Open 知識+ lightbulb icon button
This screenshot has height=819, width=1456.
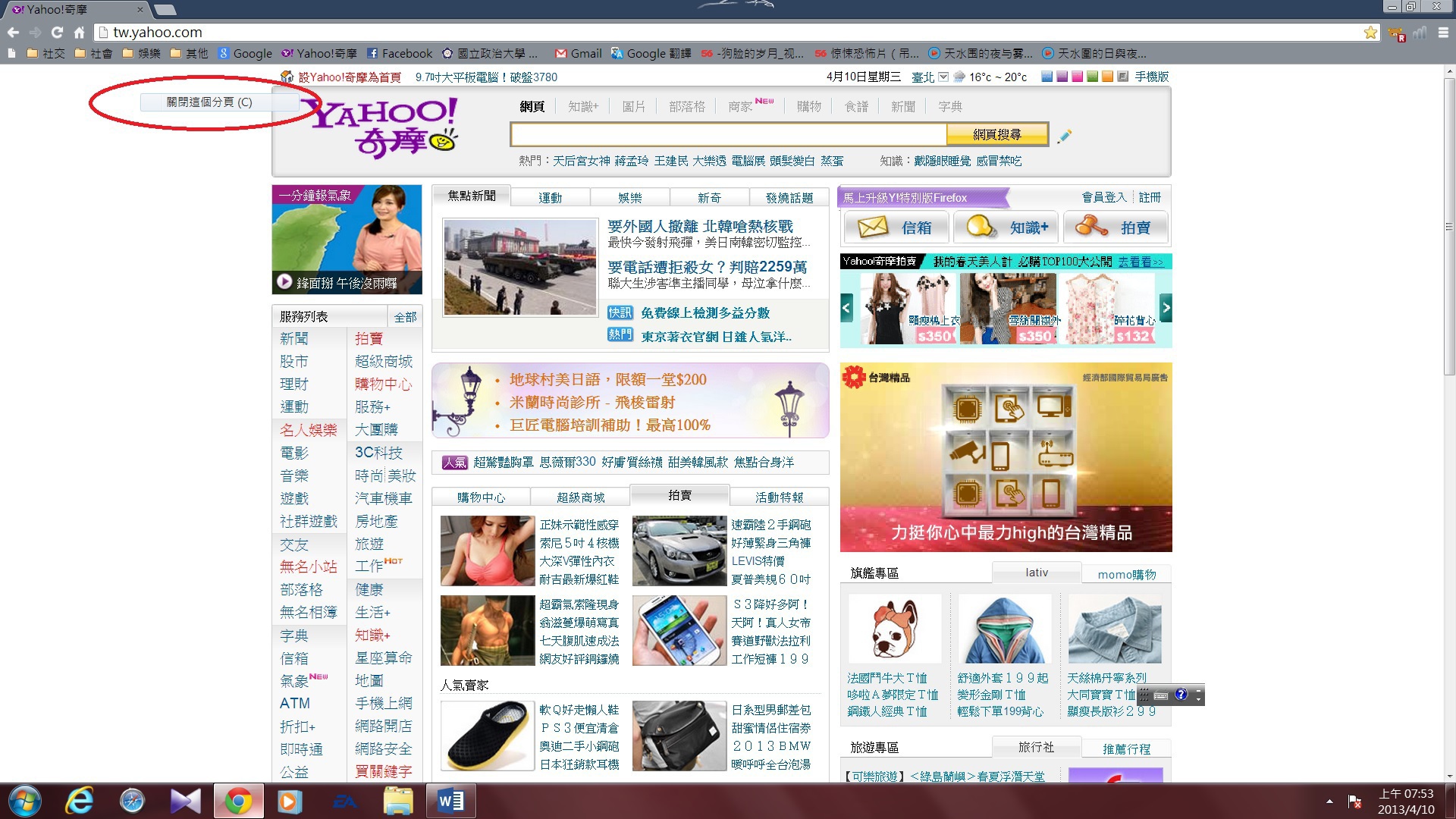(x=1006, y=227)
